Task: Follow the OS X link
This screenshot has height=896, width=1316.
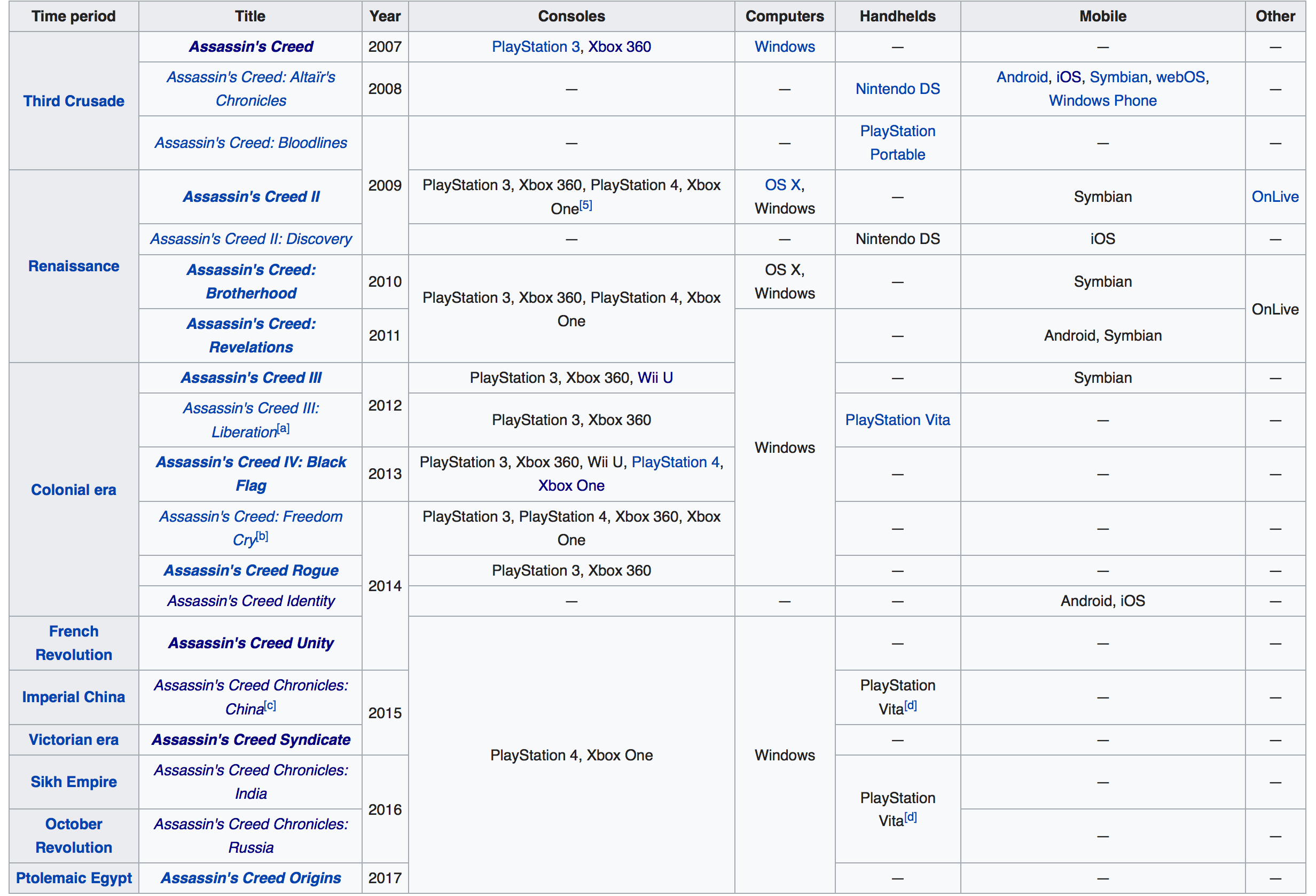Action: (x=782, y=185)
